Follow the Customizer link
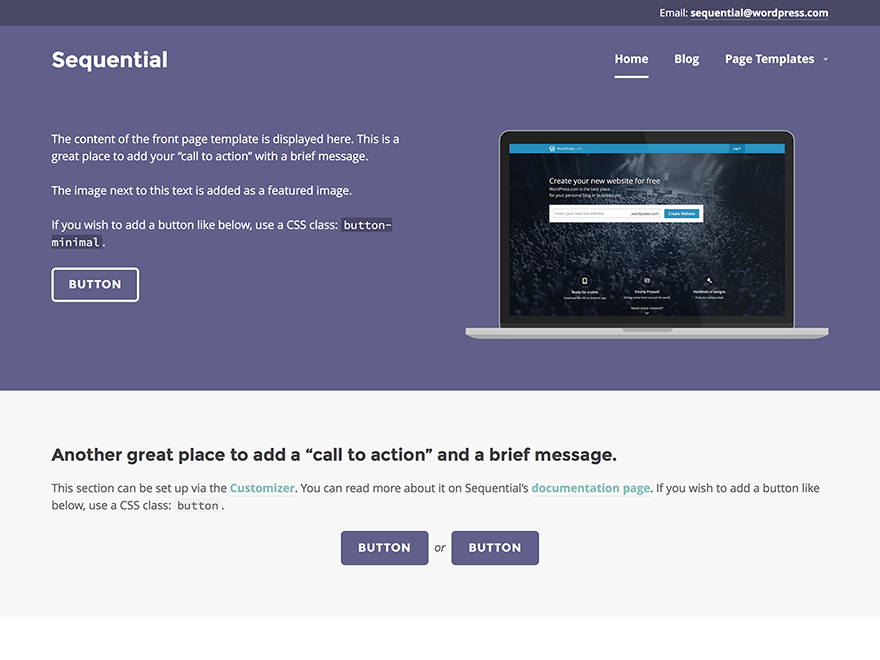Viewport: 880px width, 660px height. [262, 488]
